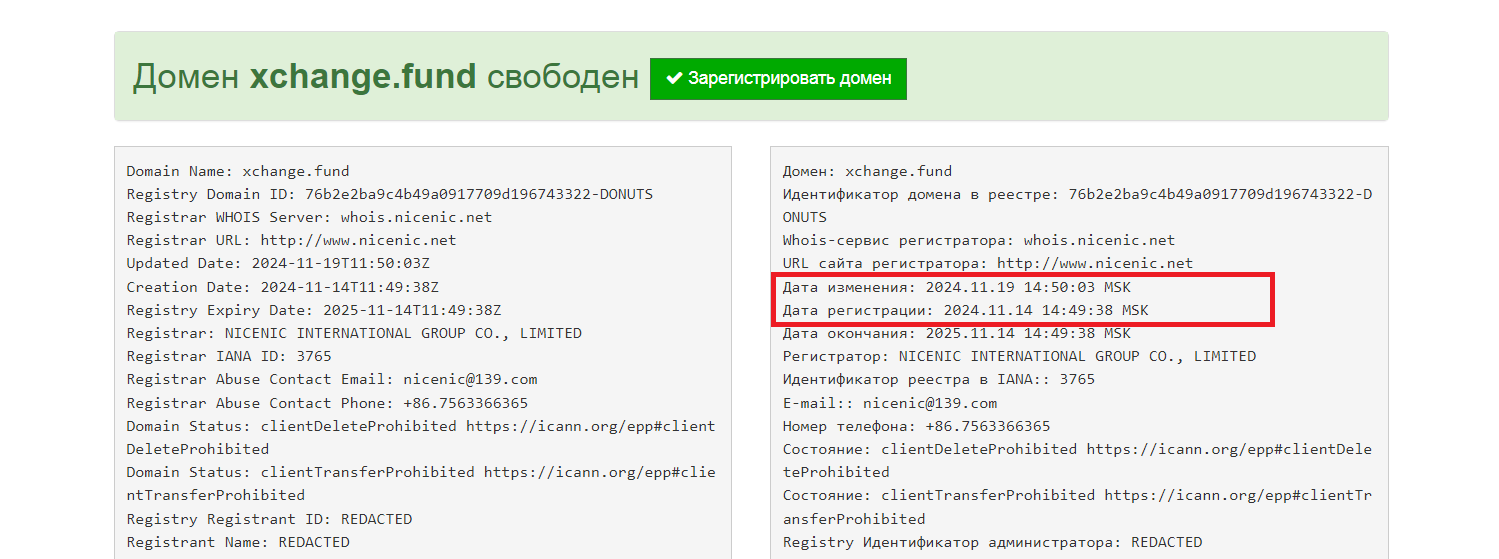Select the Идентификатор реестра в IANA line
The height and width of the screenshot is (559, 1499).
tap(939, 379)
